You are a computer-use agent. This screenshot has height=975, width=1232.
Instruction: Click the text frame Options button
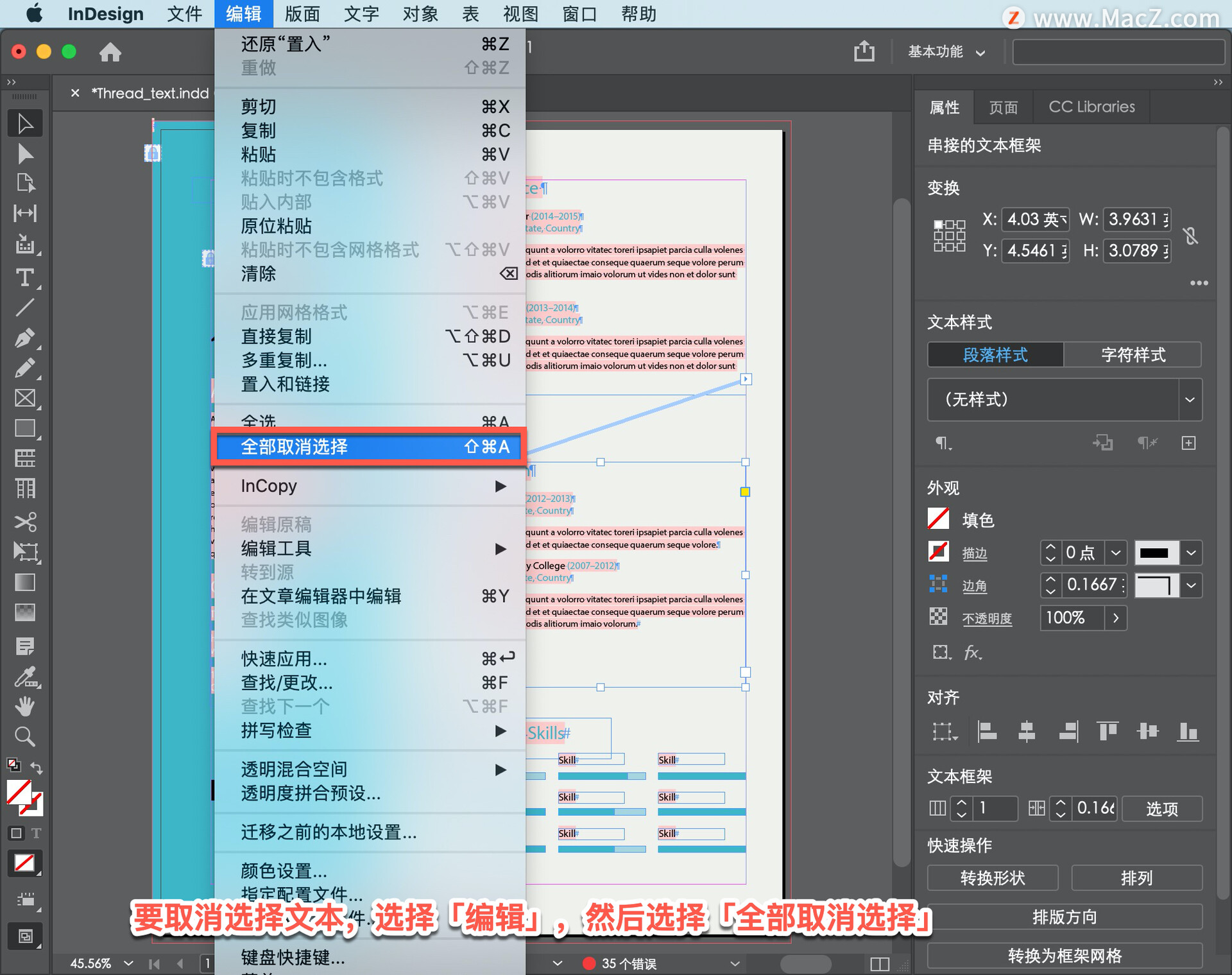click(1161, 809)
